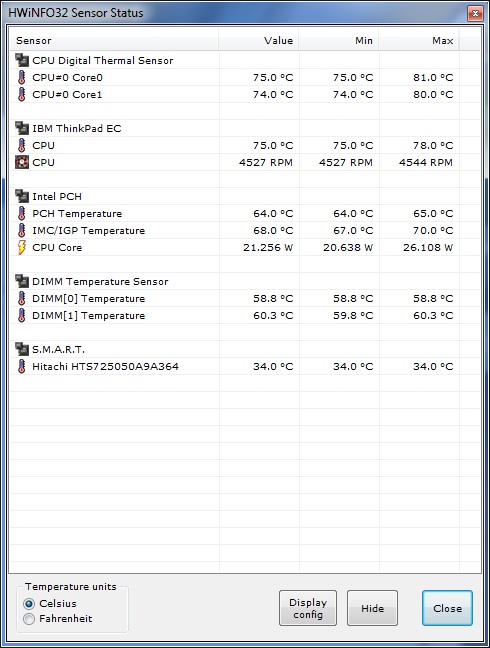Select the PCH Temperature label

click(77, 214)
